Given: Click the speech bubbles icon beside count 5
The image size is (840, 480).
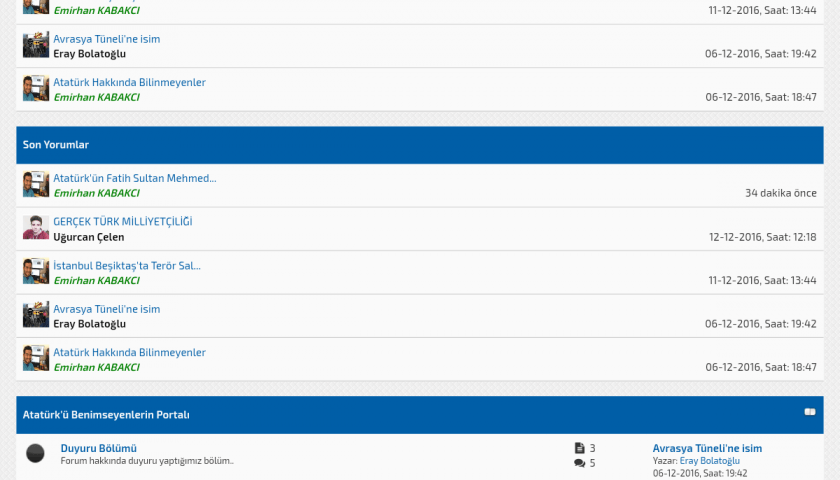Looking at the screenshot, I should (579, 463).
